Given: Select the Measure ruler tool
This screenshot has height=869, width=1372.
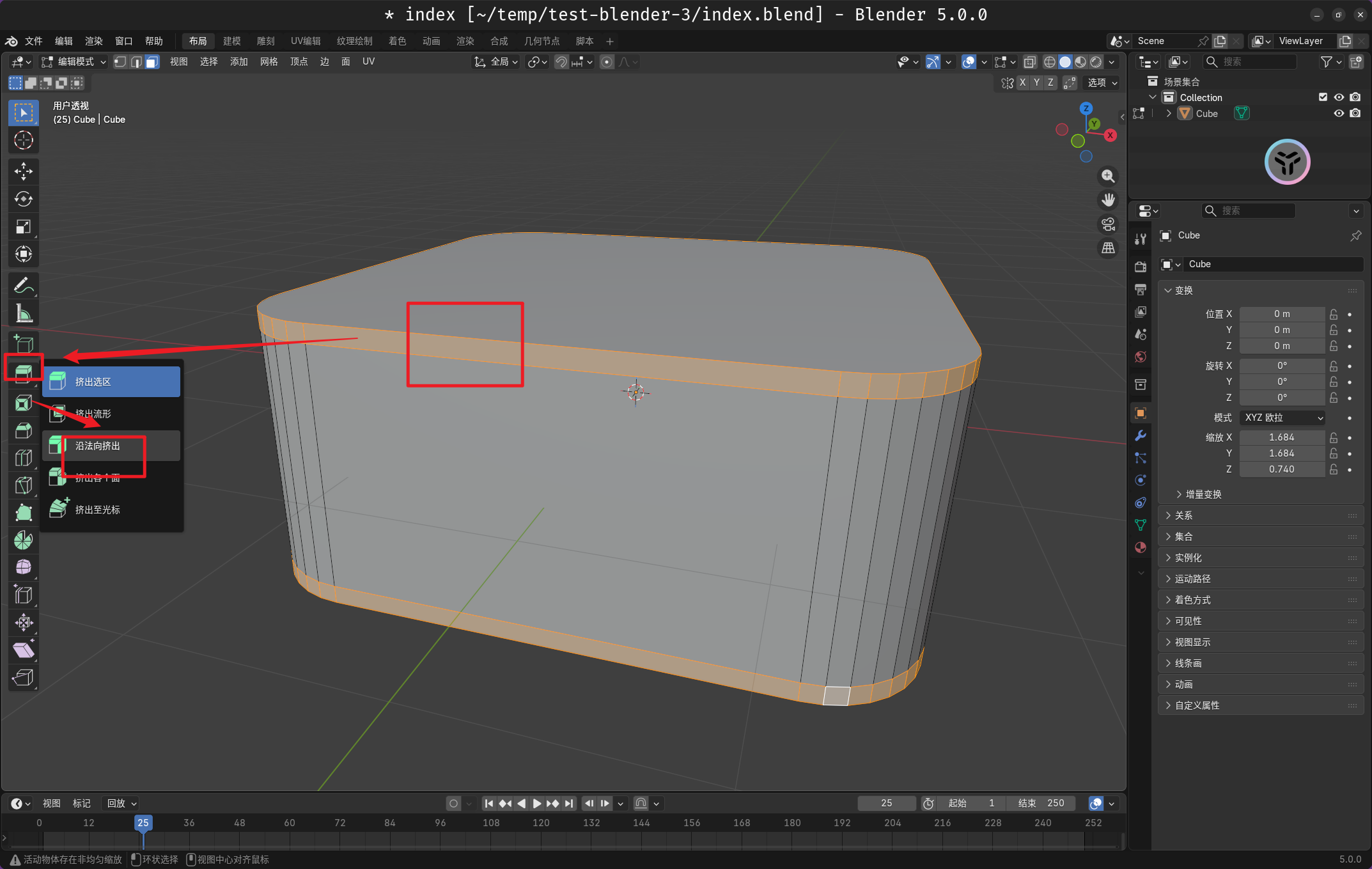Looking at the screenshot, I should [24, 313].
